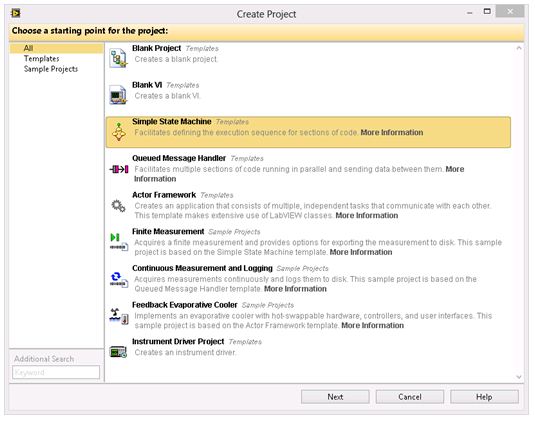Select the Blank VI title

click(147, 85)
